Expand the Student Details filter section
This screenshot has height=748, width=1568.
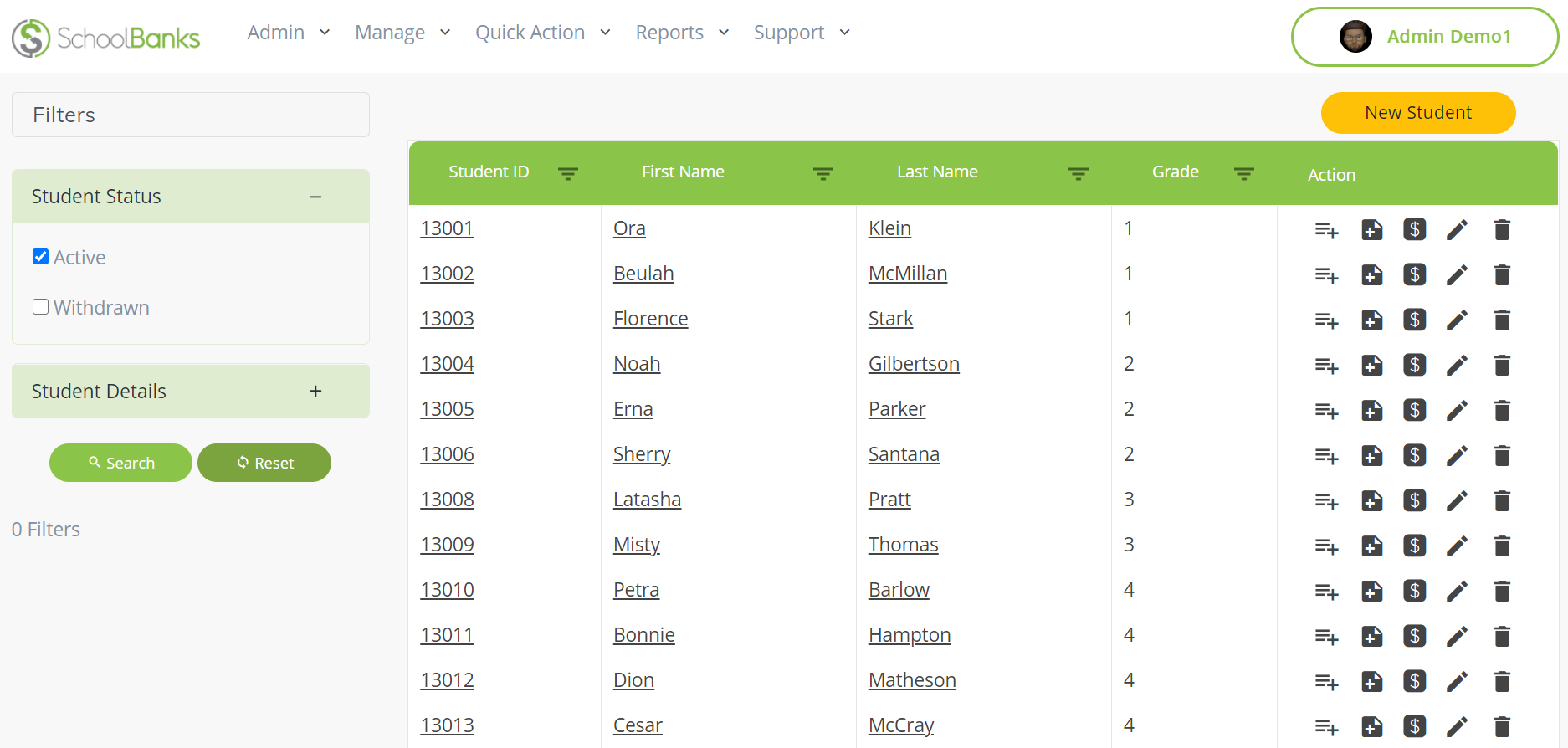[315, 391]
